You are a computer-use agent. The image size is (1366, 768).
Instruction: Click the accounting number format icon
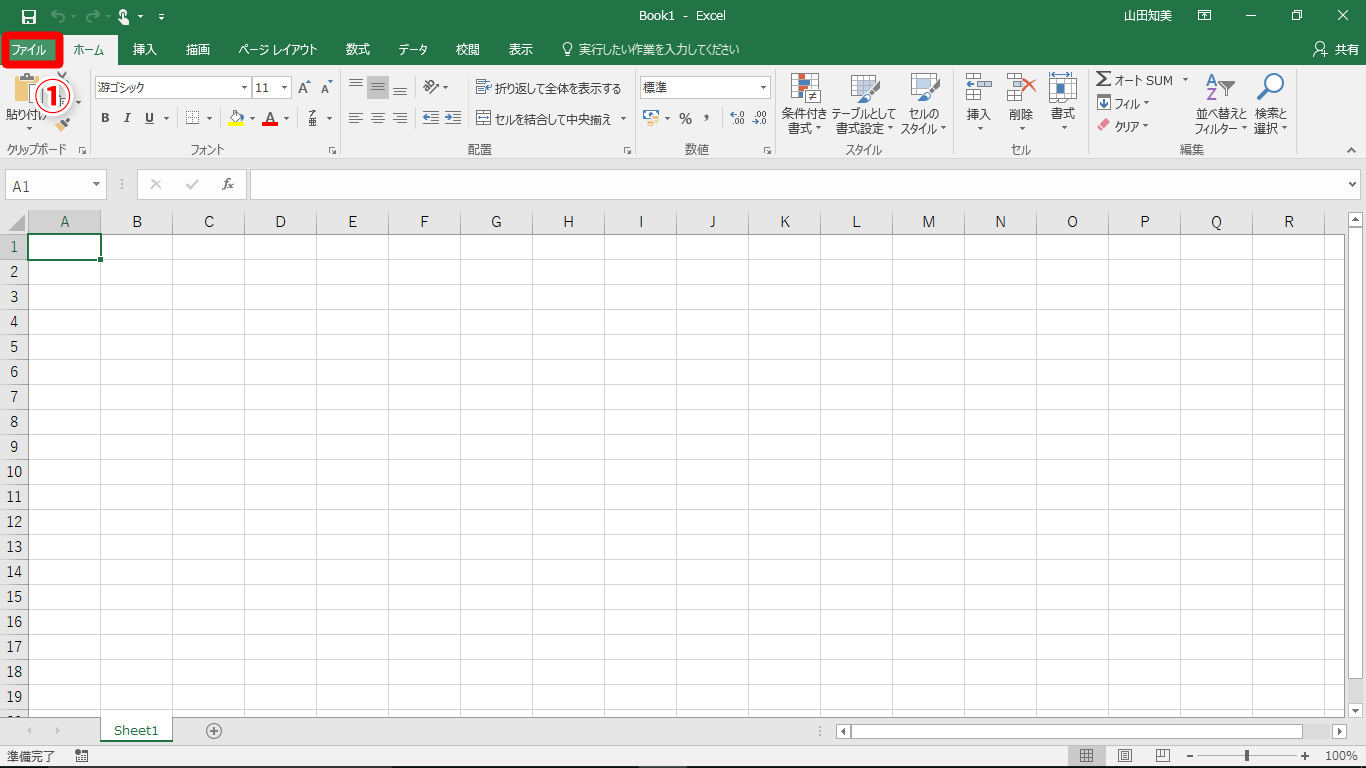click(651, 118)
